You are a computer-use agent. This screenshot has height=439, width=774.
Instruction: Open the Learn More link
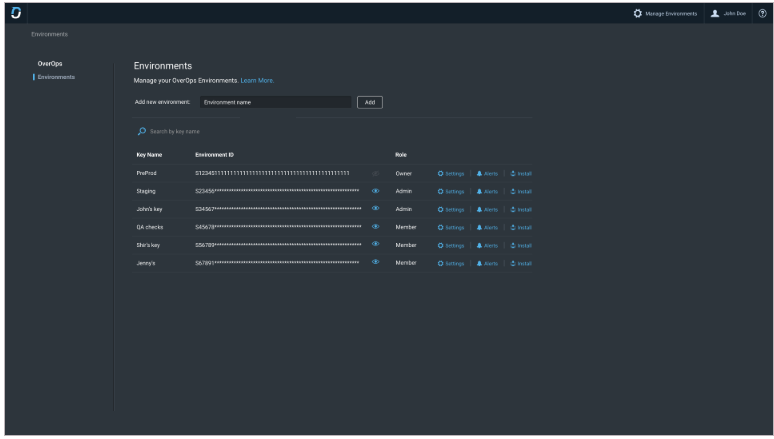[x=257, y=80]
